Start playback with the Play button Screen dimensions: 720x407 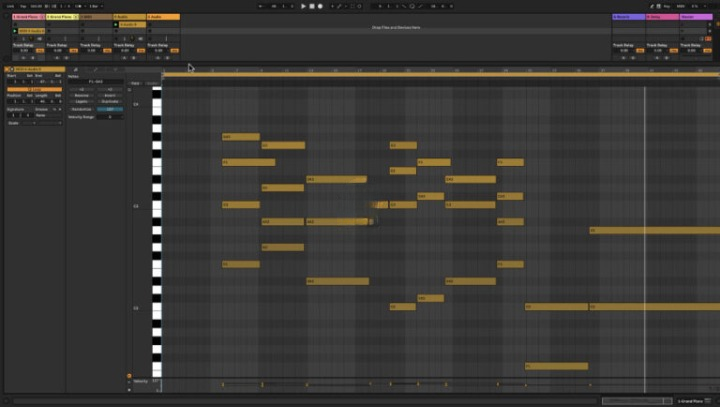pos(303,6)
